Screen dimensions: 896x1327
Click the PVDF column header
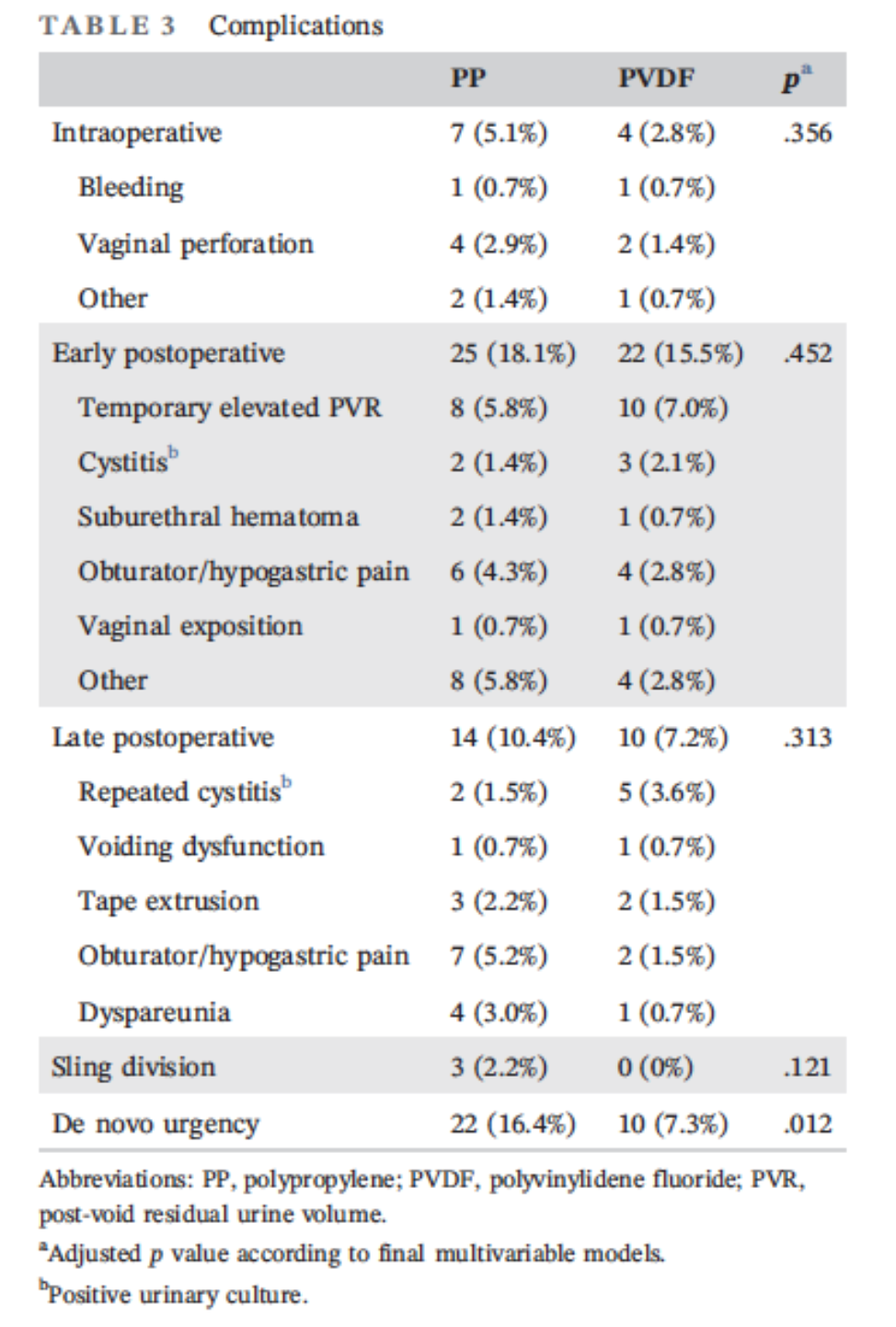point(655,79)
